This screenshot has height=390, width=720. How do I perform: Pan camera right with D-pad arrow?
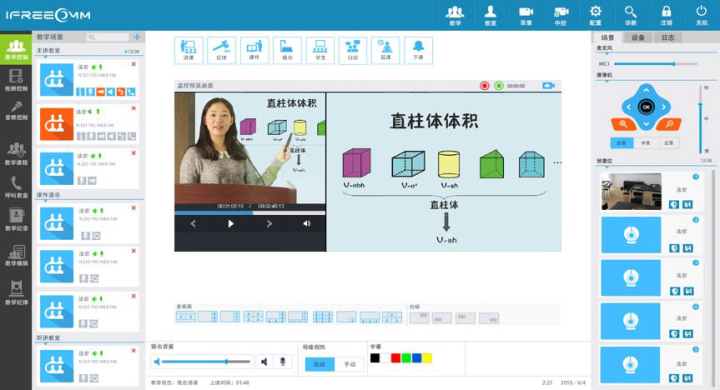coord(664,107)
